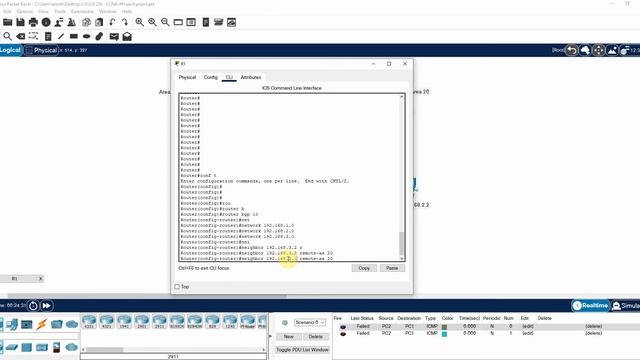Open the Activity Wizard round icon
Viewport: 640px width, 360px height.
(46, 22)
